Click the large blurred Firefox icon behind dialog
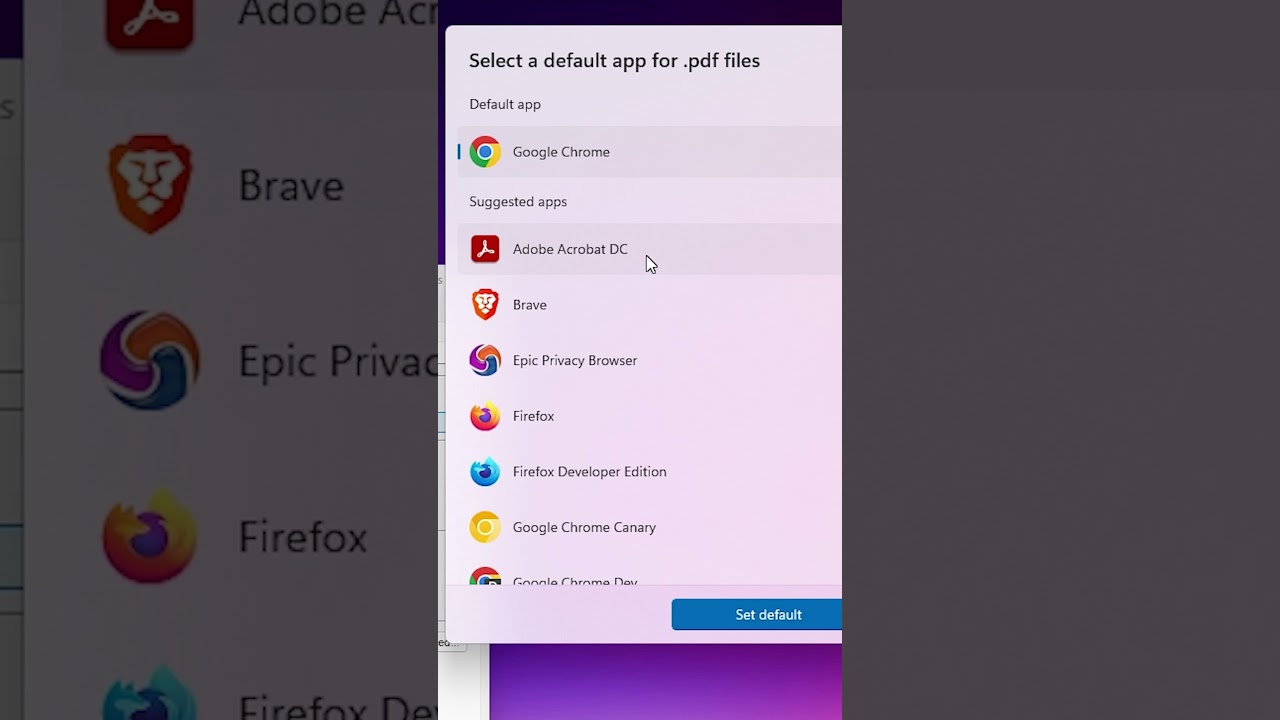Screen dimensions: 1280x720 150,537
